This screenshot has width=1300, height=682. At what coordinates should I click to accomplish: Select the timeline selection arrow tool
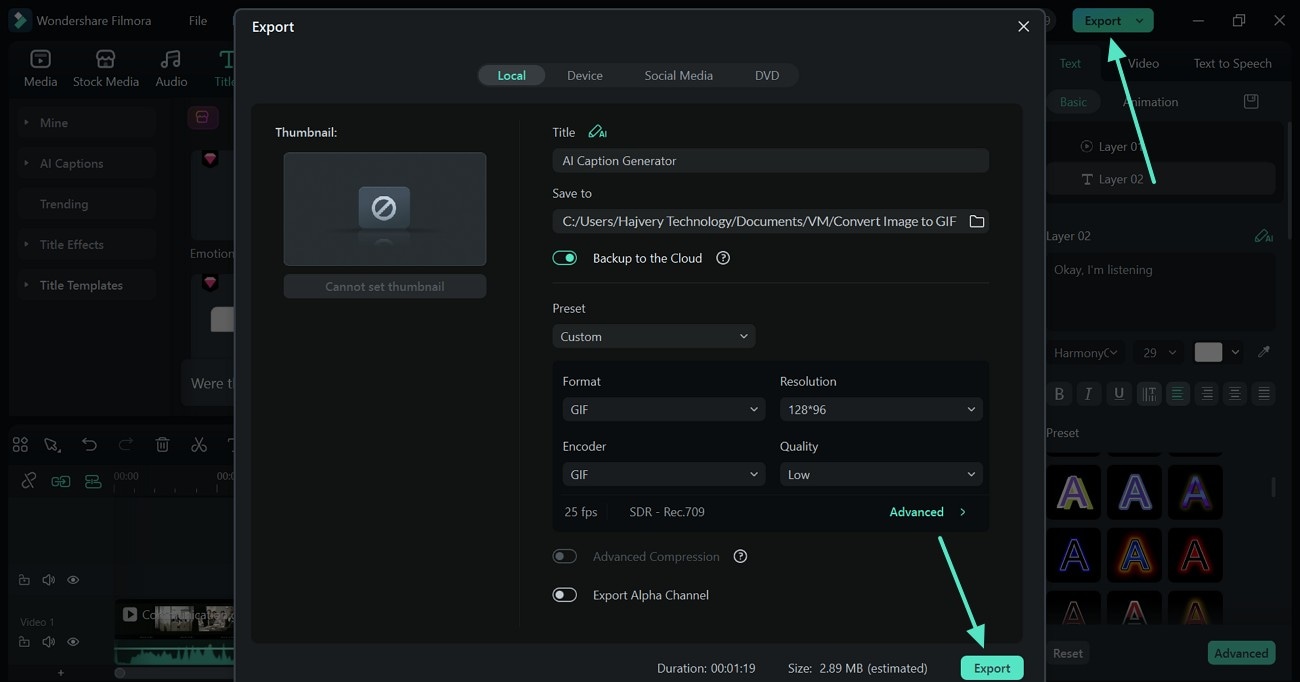coord(53,445)
